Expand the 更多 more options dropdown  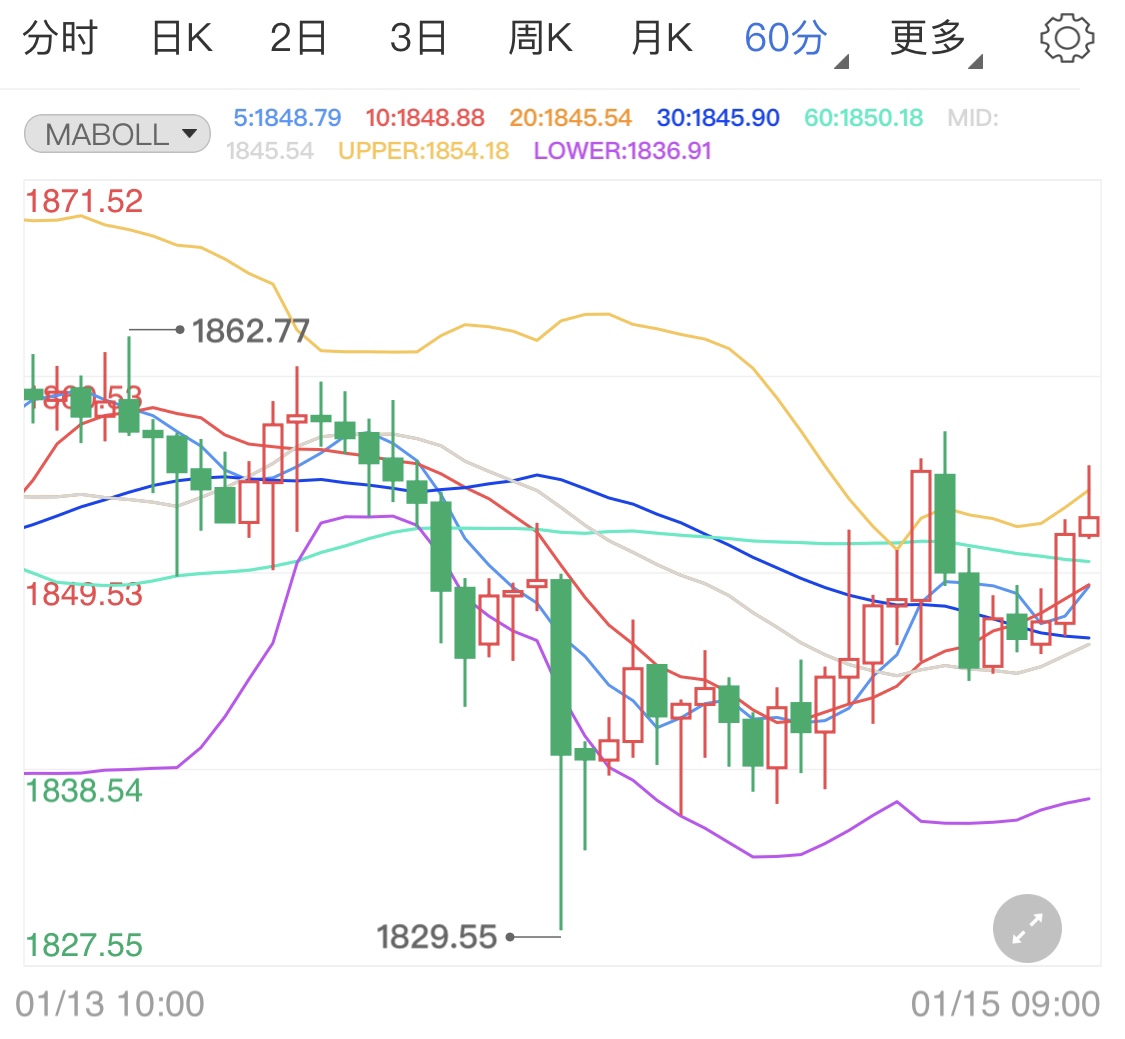click(936, 41)
